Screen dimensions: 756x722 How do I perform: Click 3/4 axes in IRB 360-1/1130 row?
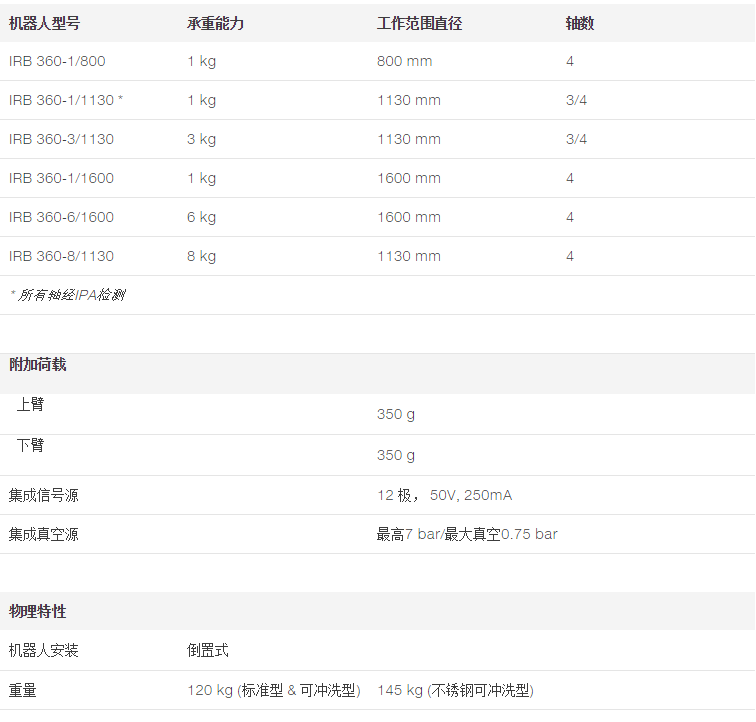coord(576,100)
